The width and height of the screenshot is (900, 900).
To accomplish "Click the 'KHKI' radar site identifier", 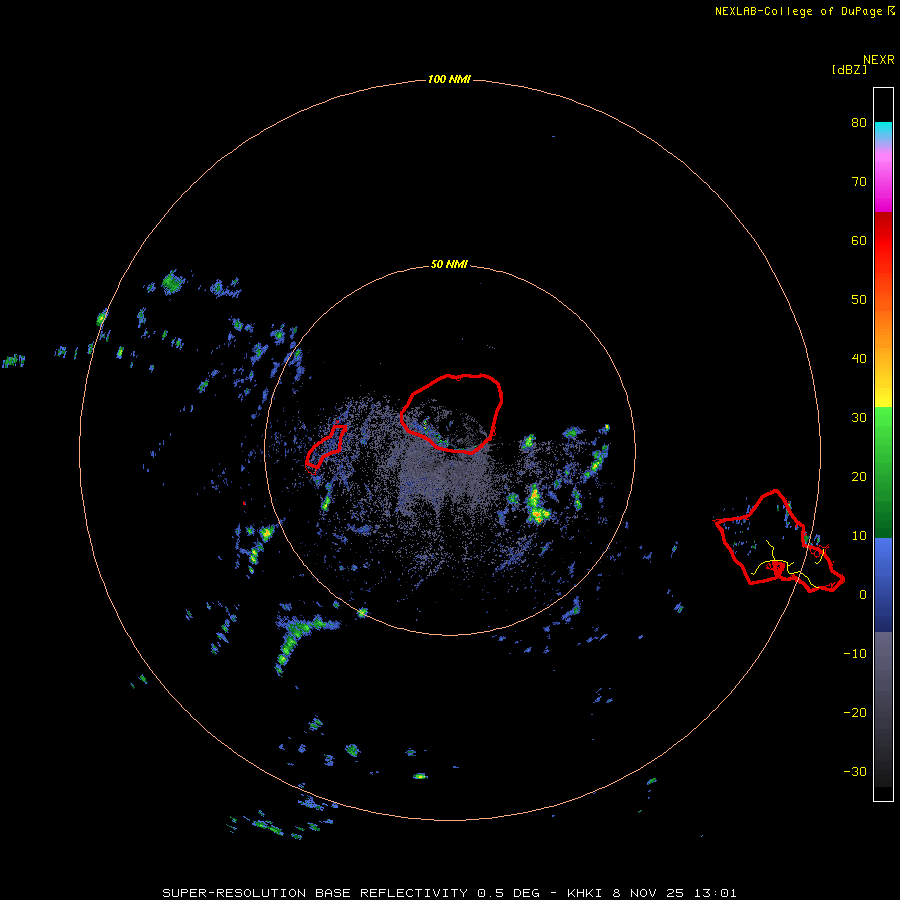I will click(585, 893).
